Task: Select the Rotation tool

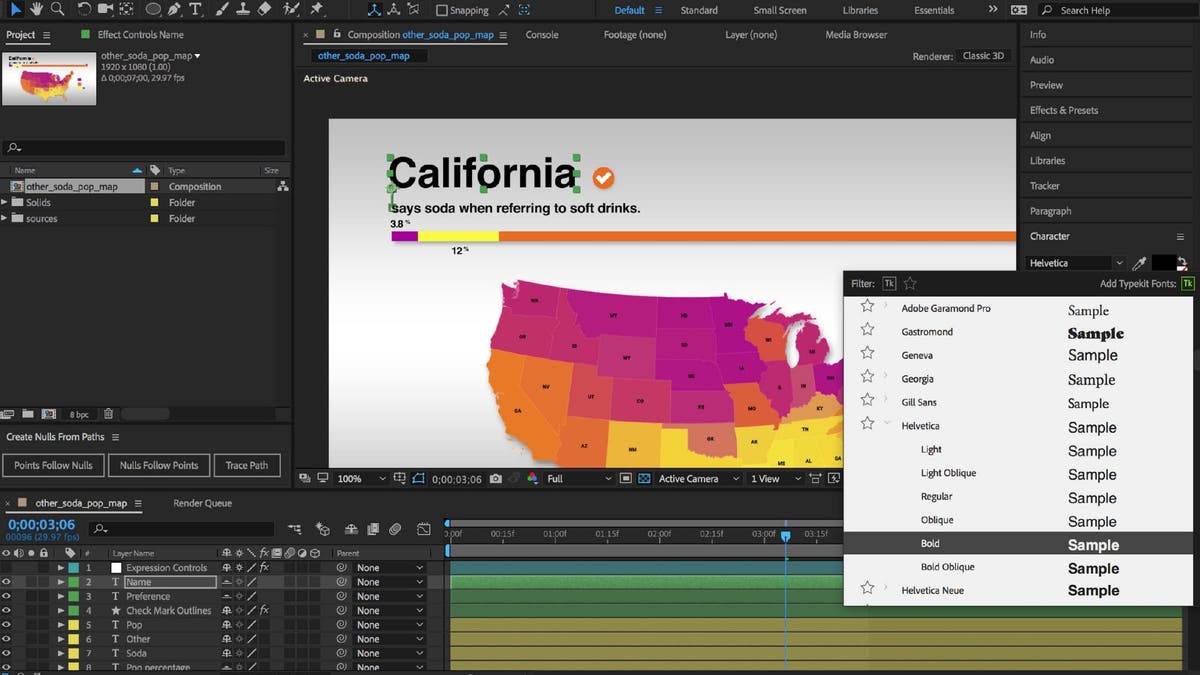Action: tap(85, 9)
